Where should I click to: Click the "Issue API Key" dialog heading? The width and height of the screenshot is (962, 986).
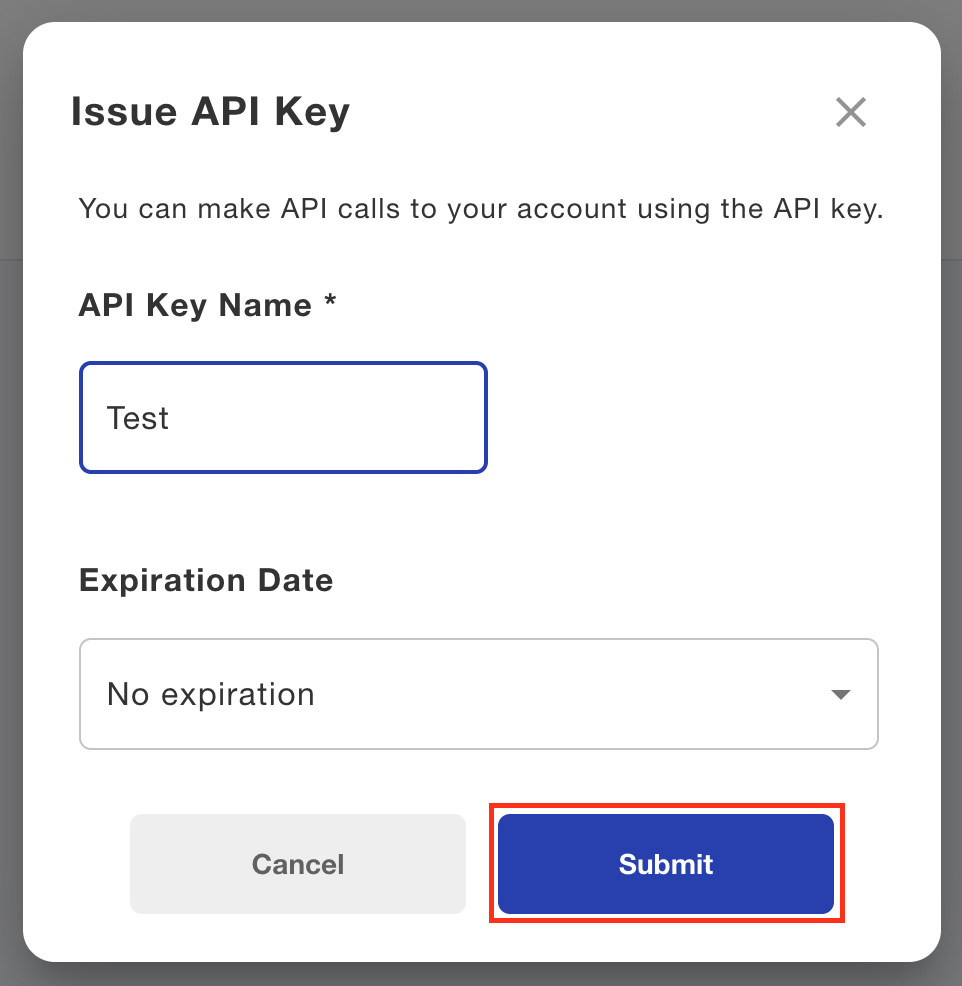point(210,112)
